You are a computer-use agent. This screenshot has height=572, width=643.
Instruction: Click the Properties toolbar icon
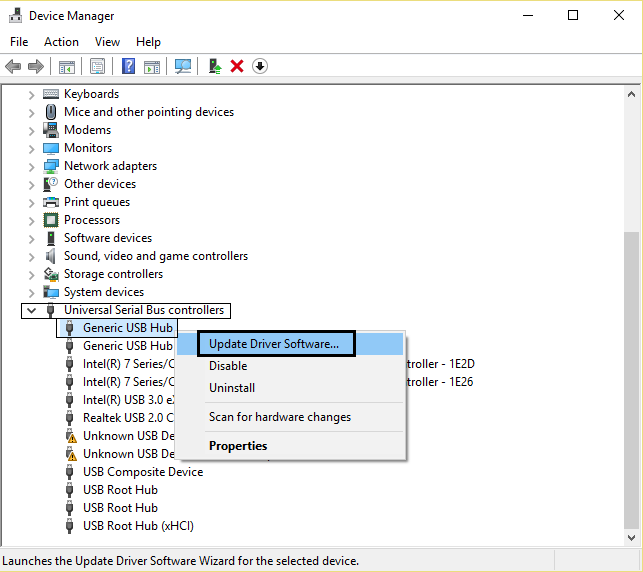coord(98,66)
